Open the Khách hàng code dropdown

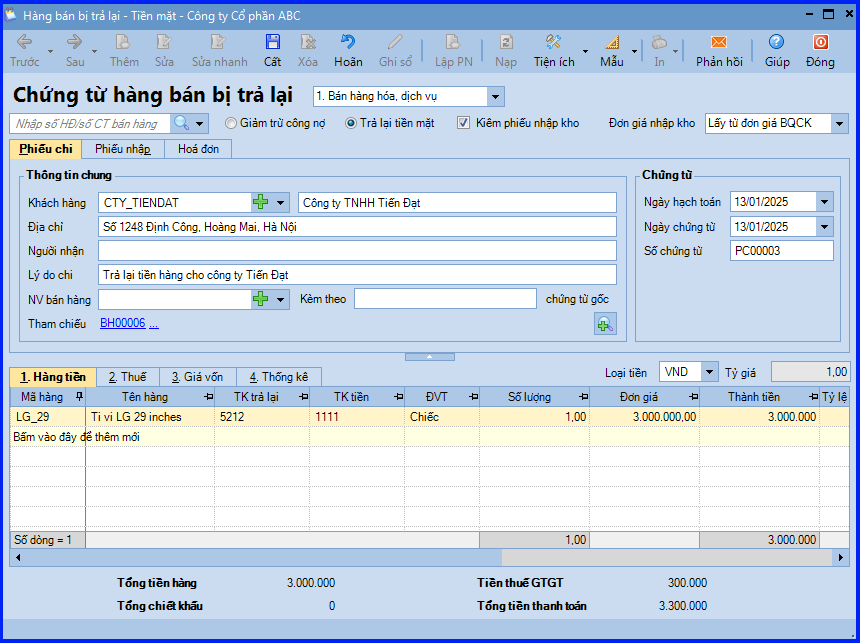280,202
